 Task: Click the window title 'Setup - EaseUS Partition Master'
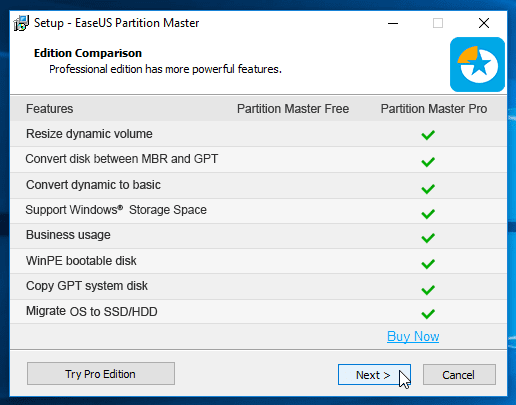click(117, 23)
